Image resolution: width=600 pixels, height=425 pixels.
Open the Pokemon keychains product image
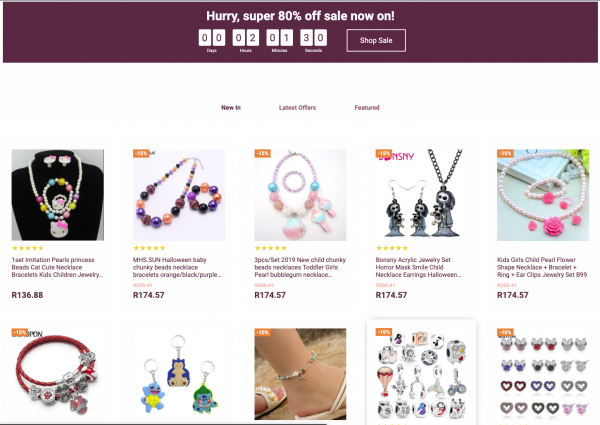tap(179, 374)
